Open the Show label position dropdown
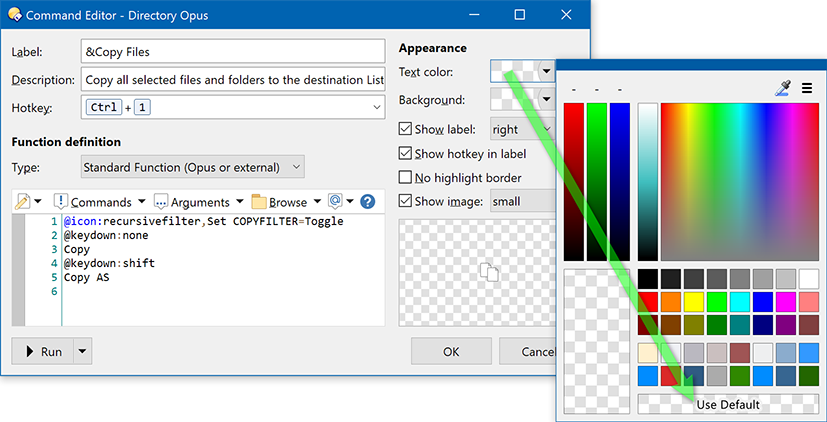The height and width of the screenshot is (422, 827). pos(522,129)
